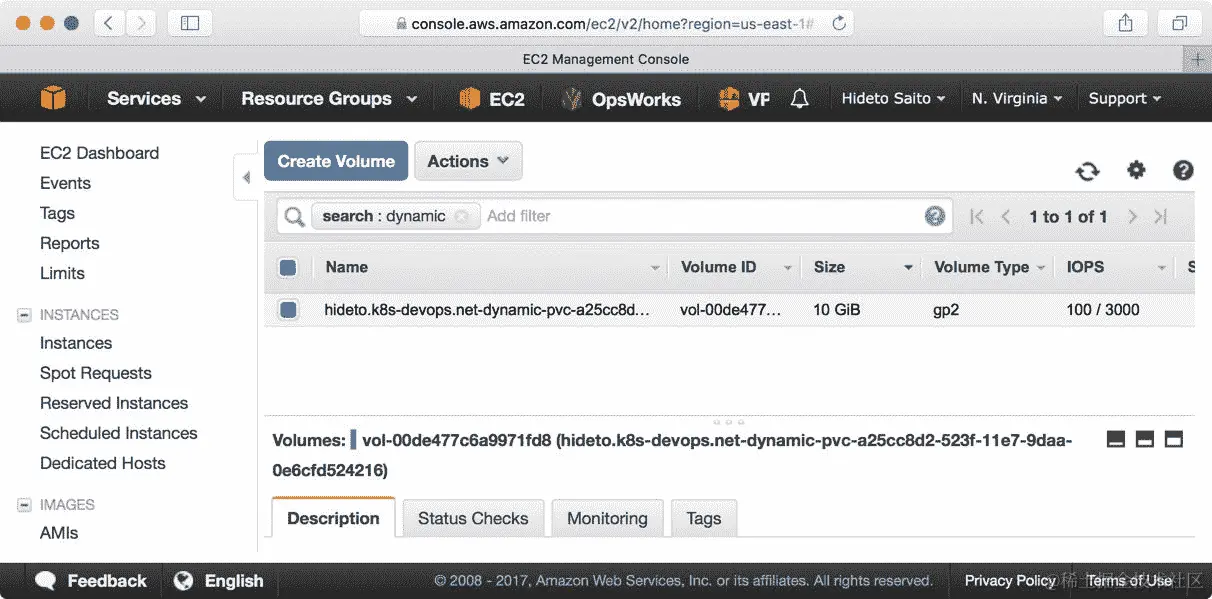Open the help question mark icon
Screen dimensions: 1212x599
pyautogui.click(x=1183, y=170)
